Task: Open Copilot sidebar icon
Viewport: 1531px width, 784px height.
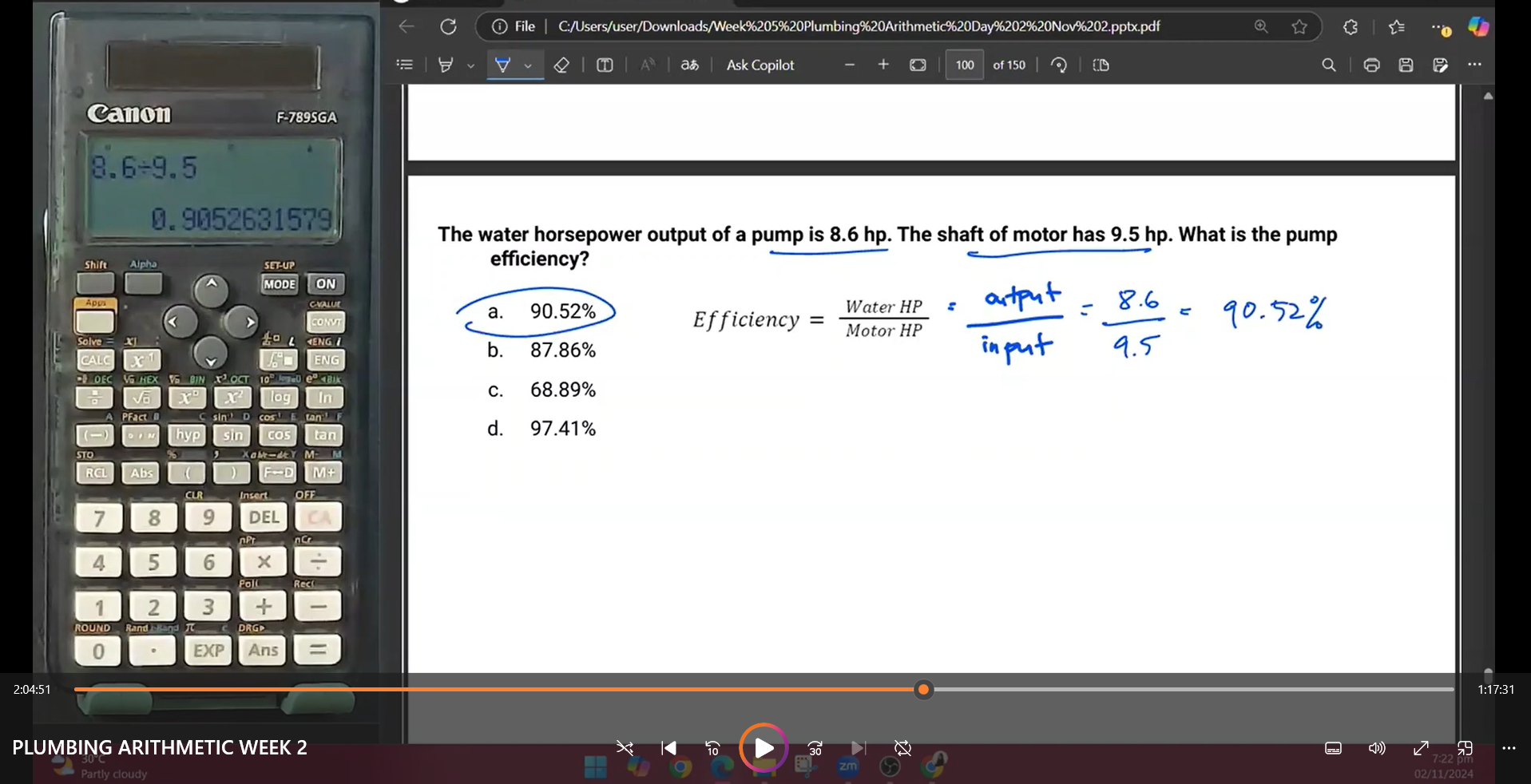Action: point(1478,26)
